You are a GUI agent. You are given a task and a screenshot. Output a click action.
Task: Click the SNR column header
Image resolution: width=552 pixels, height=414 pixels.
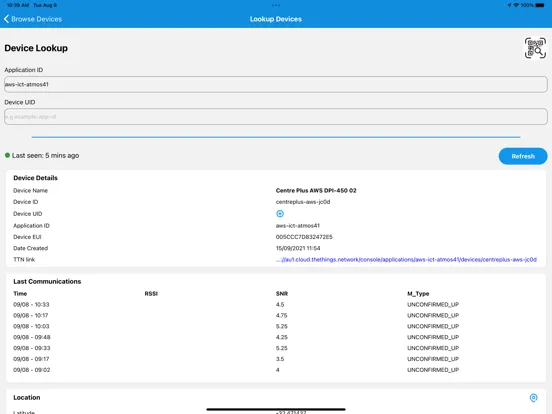click(x=282, y=294)
